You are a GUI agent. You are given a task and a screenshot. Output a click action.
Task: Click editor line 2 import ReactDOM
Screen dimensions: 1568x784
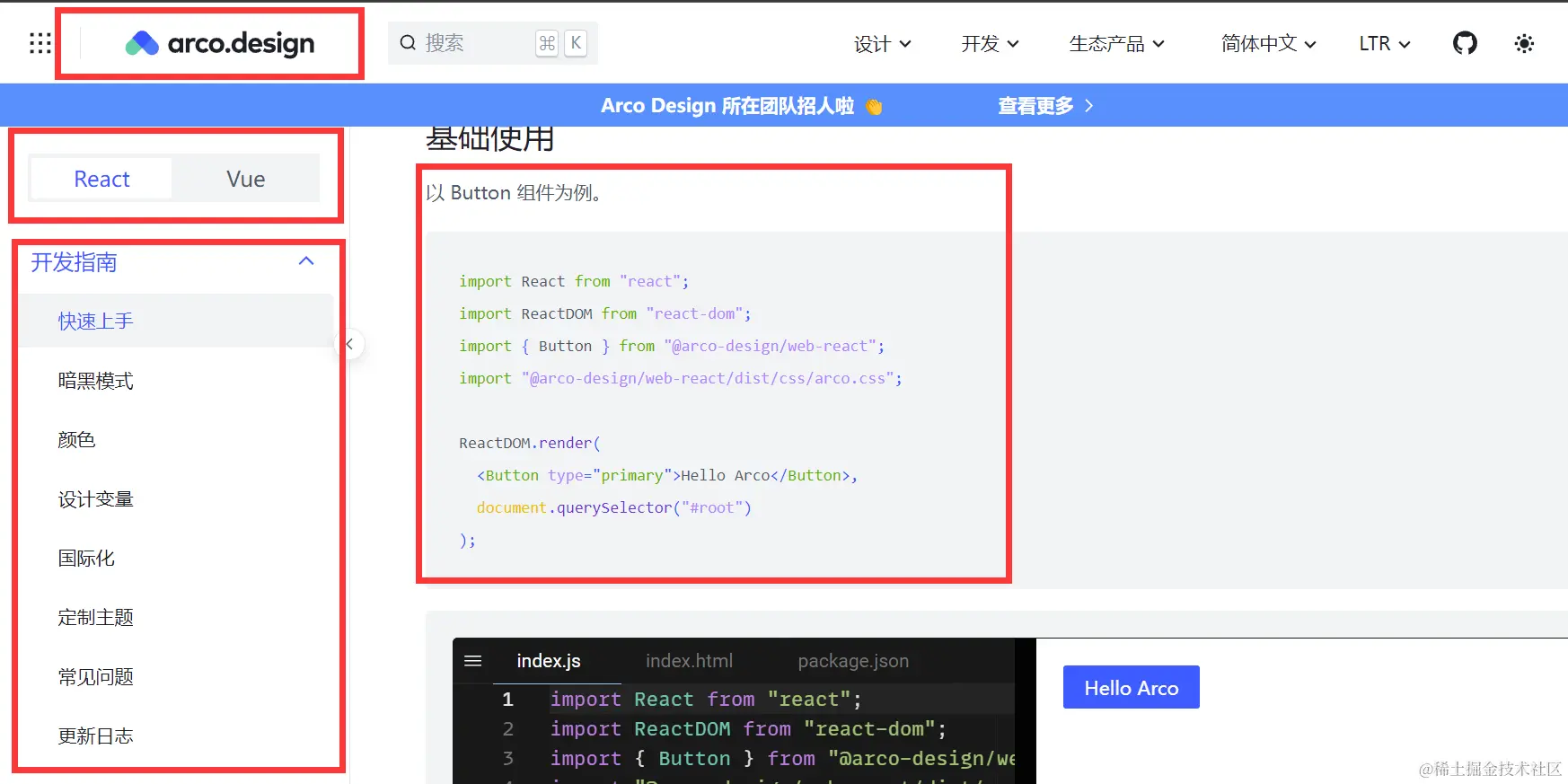click(749, 728)
